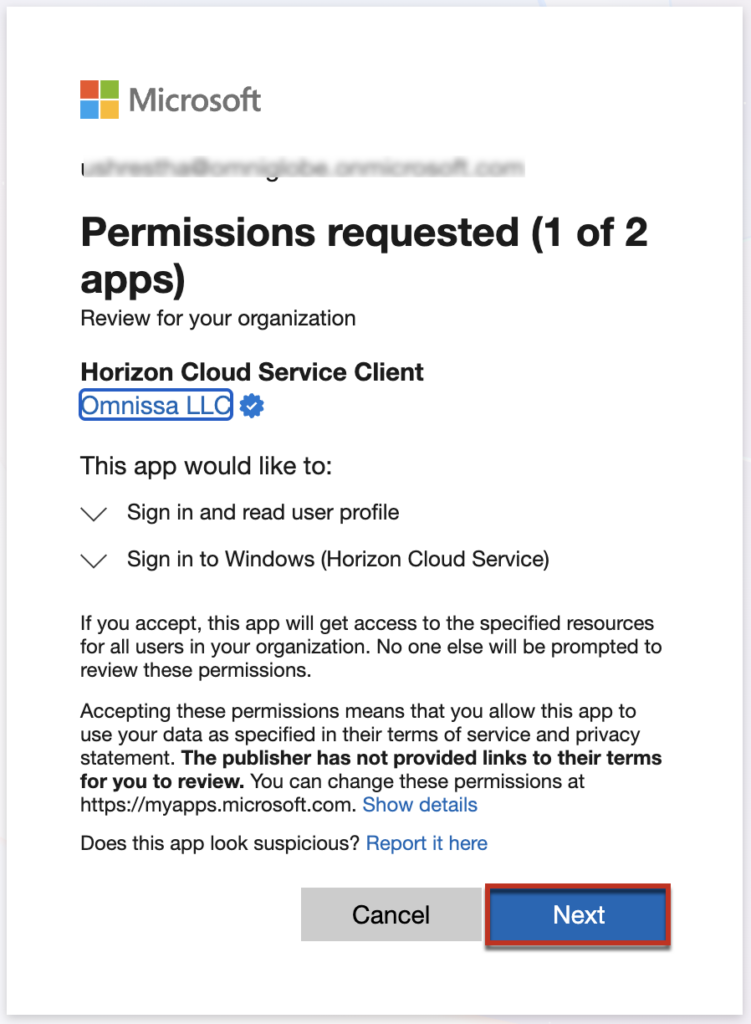
Task: Click the 'This app would like to:' label
Action: pos(206,466)
